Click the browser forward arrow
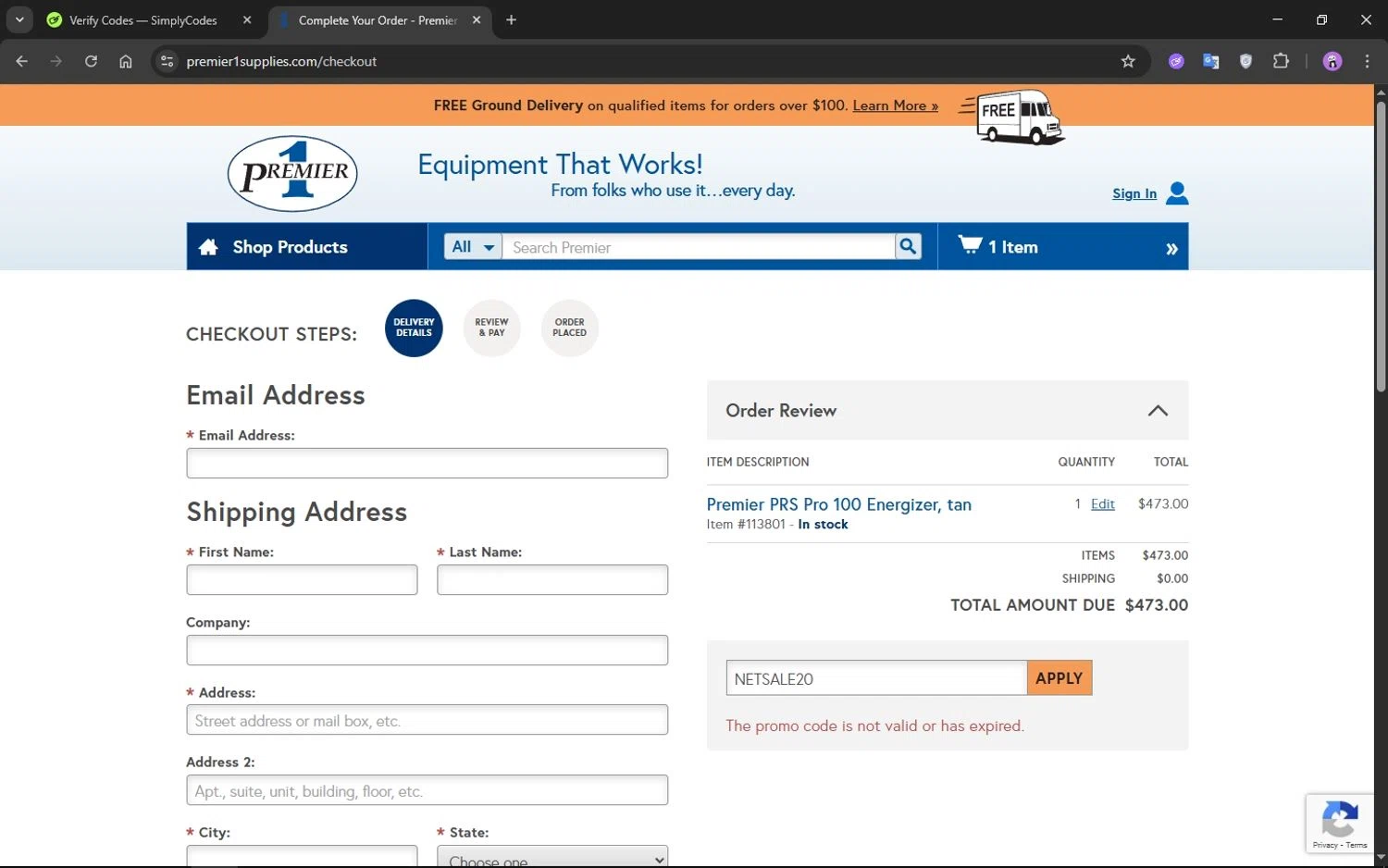Image resolution: width=1388 pixels, height=868 pixels. (x=56, y=61)
